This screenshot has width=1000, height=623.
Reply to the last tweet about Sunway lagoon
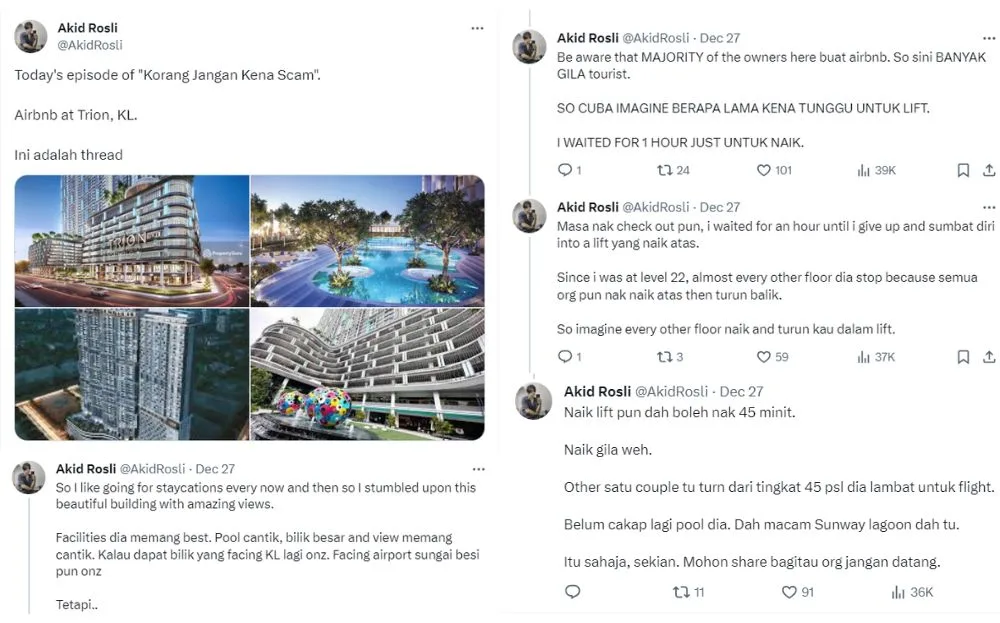point(572,592)
